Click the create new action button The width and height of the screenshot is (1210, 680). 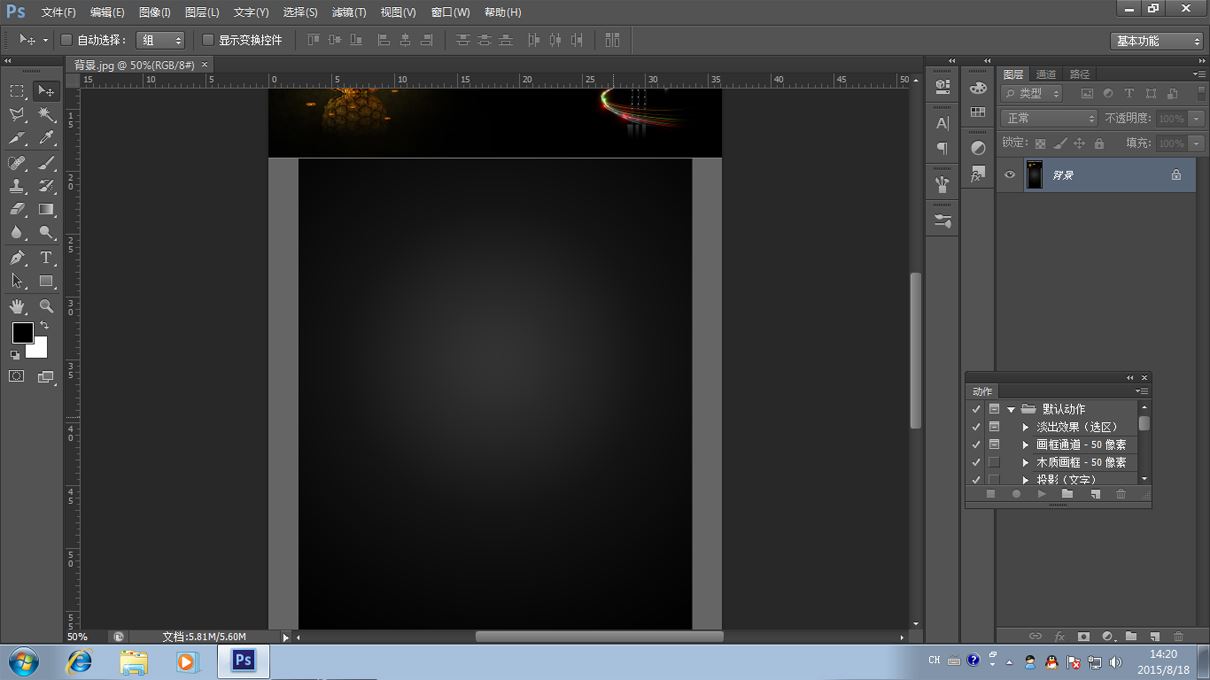point(1095,494)
